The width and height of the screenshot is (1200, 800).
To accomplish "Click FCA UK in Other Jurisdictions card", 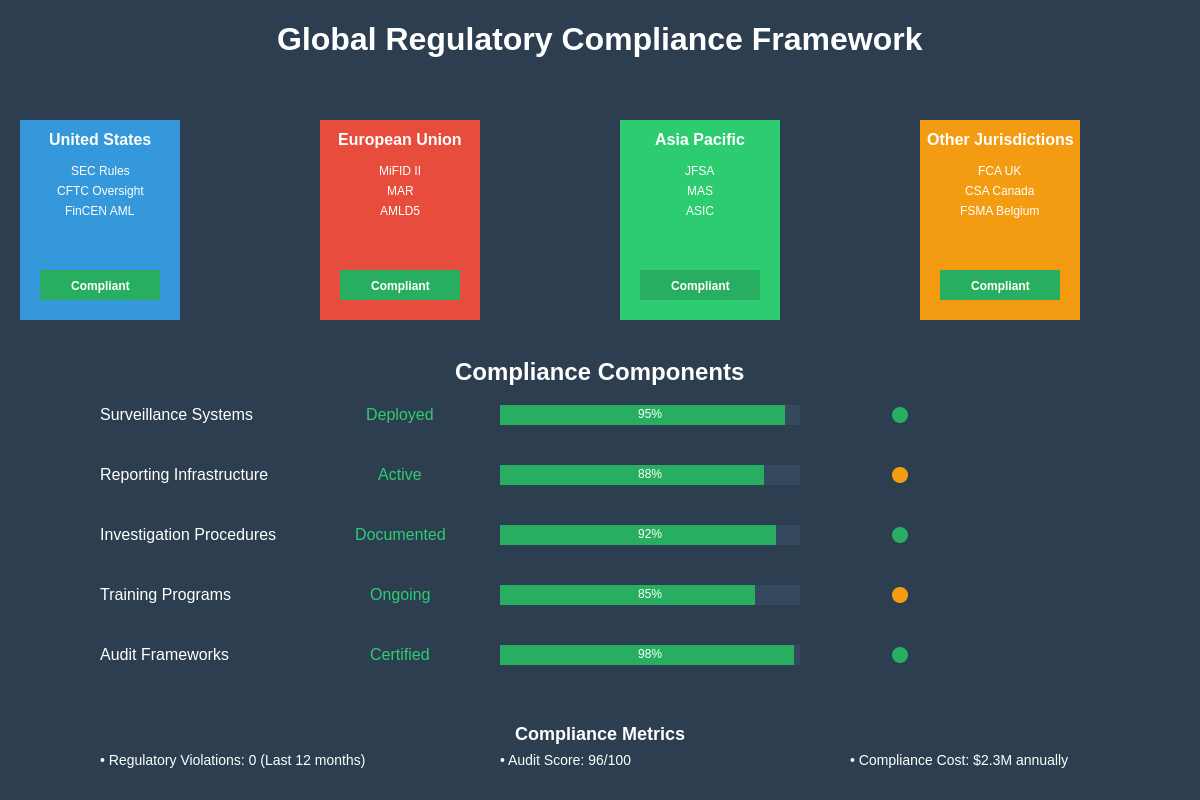I will pos(1000,171).
